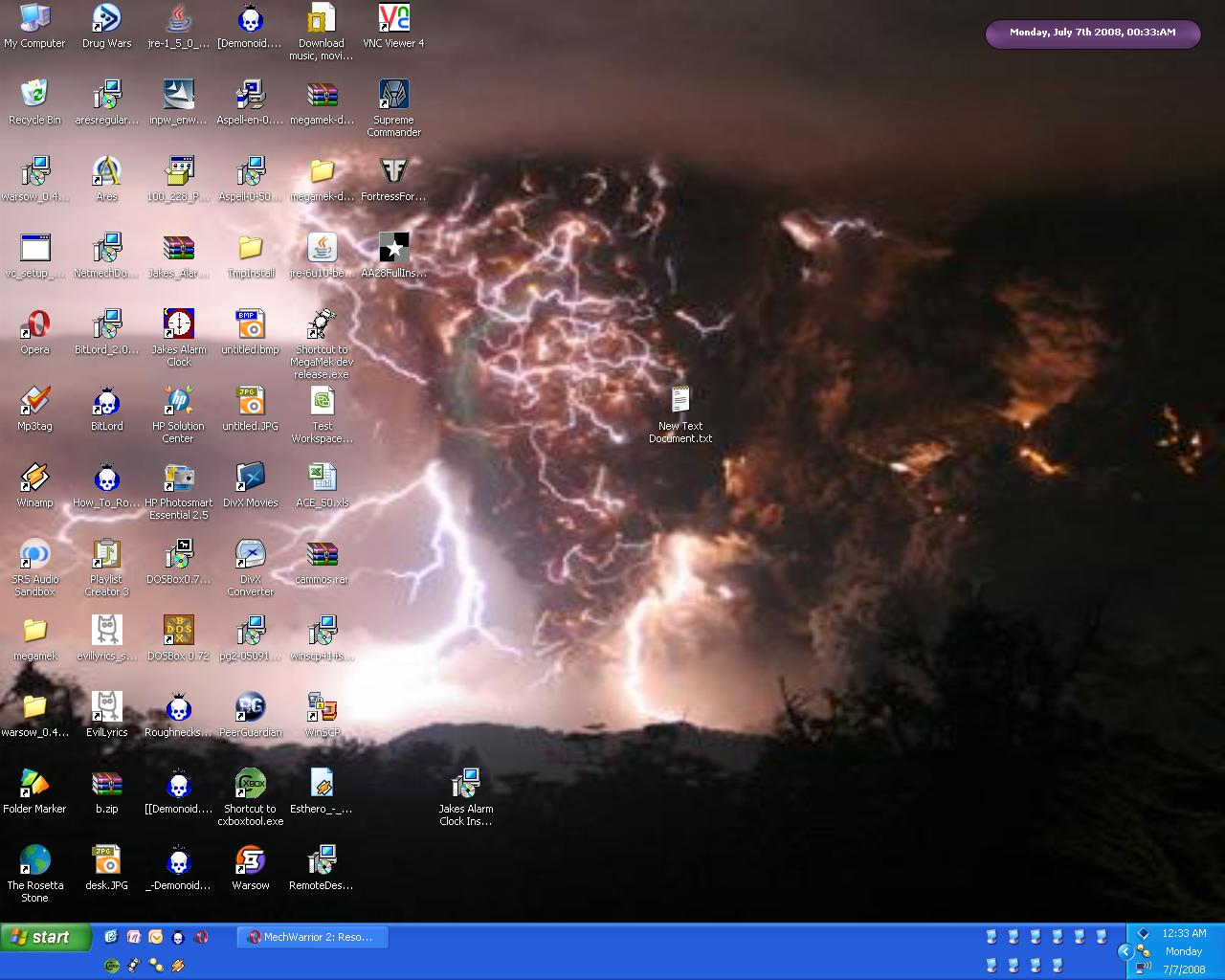Click The Rosetta Stone globe icon
1225x980 pixels.
tap(34, 861)
